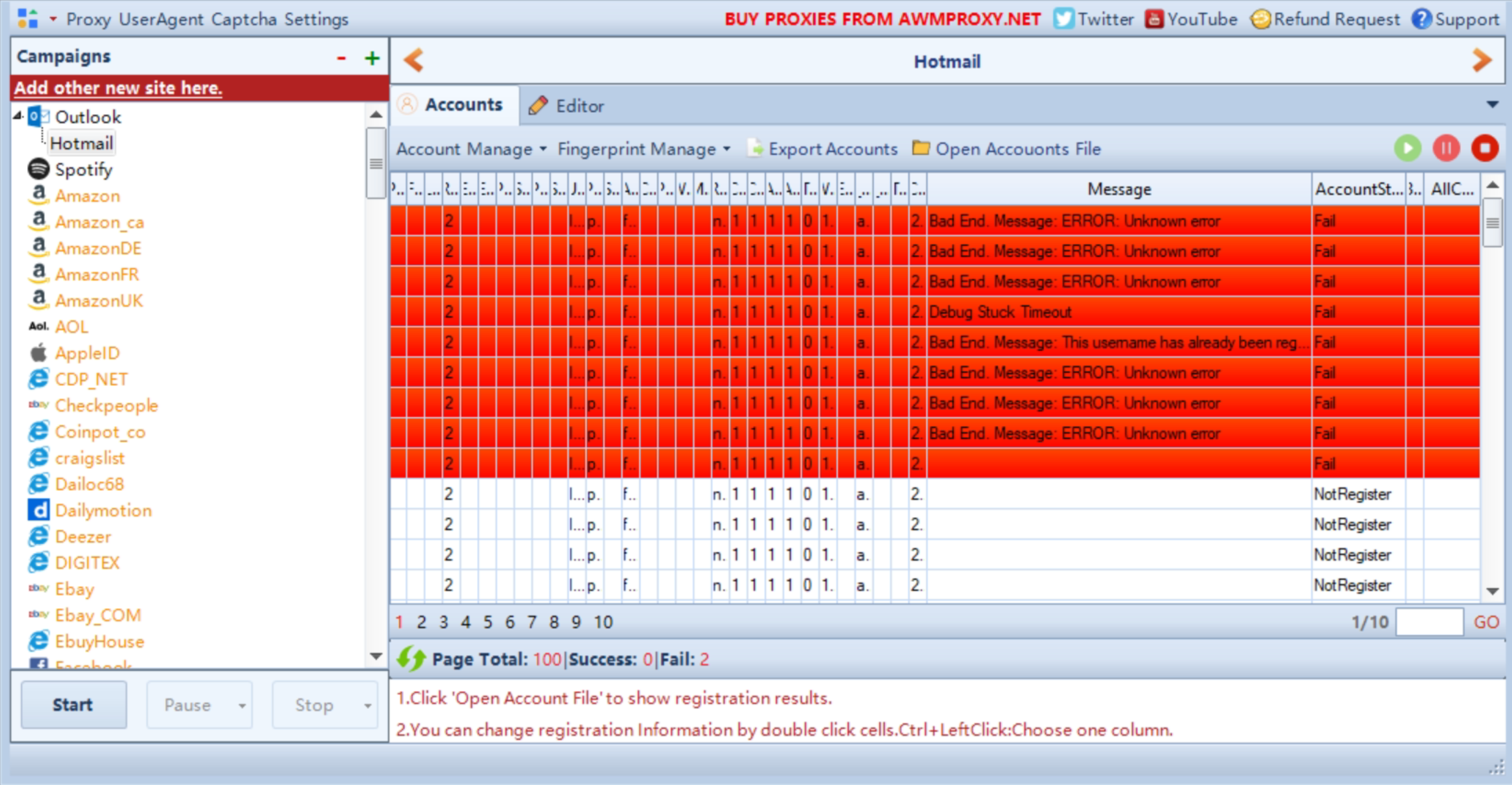Screen dimensions: 1512x785
Task: Click the 'Add other new site here.' link
Action: (x=118, y=88)
